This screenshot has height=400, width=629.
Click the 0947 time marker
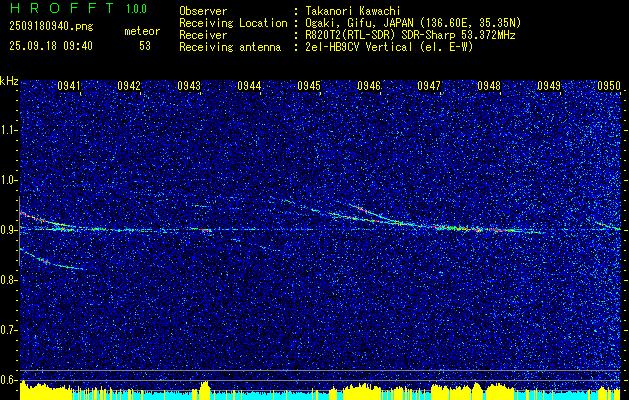click(429, 86)
